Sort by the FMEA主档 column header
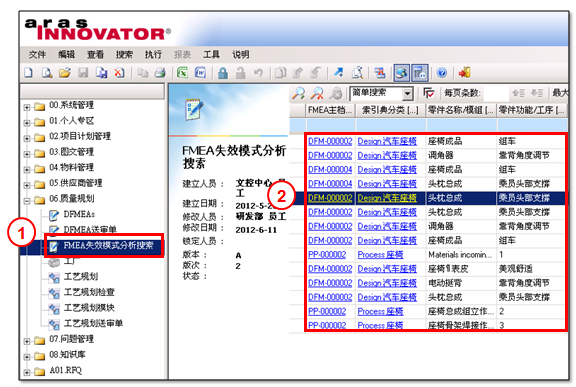 click(x=330, y=110)
